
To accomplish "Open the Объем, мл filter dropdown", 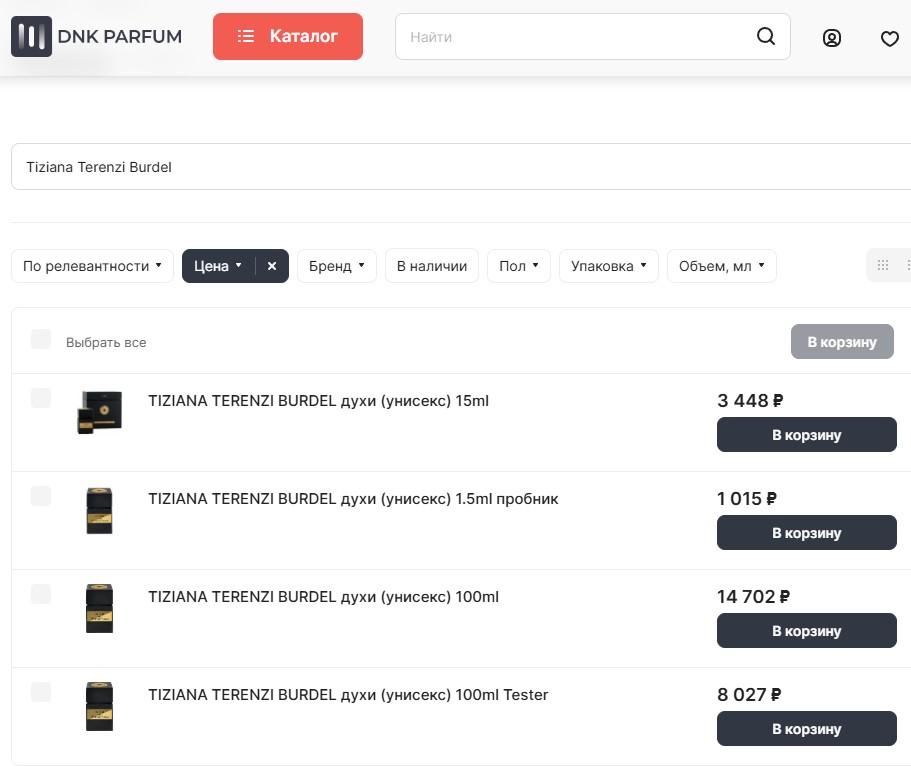I will tap(722, 266).
